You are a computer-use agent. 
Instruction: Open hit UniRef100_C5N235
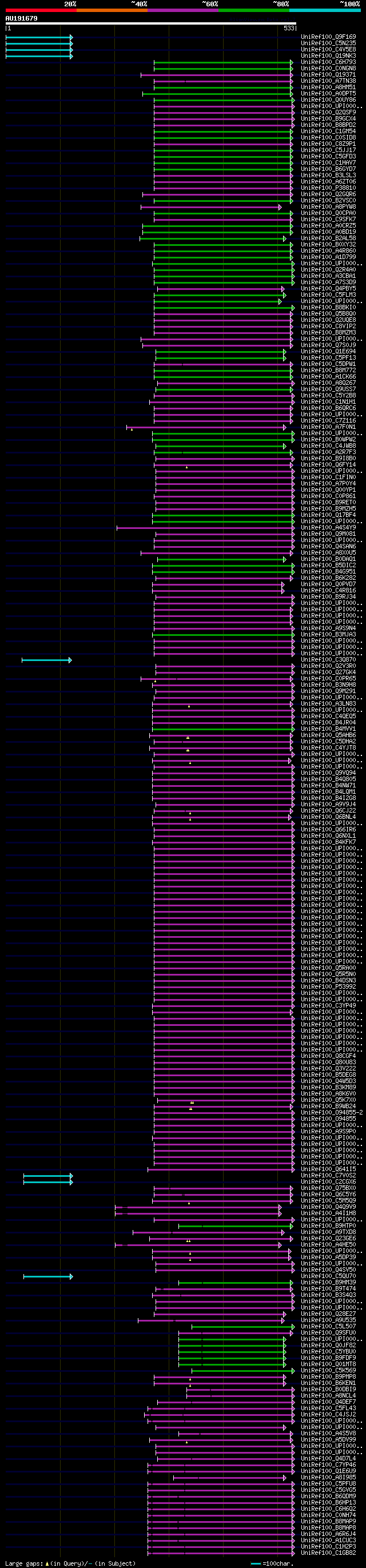coord(328,43)
